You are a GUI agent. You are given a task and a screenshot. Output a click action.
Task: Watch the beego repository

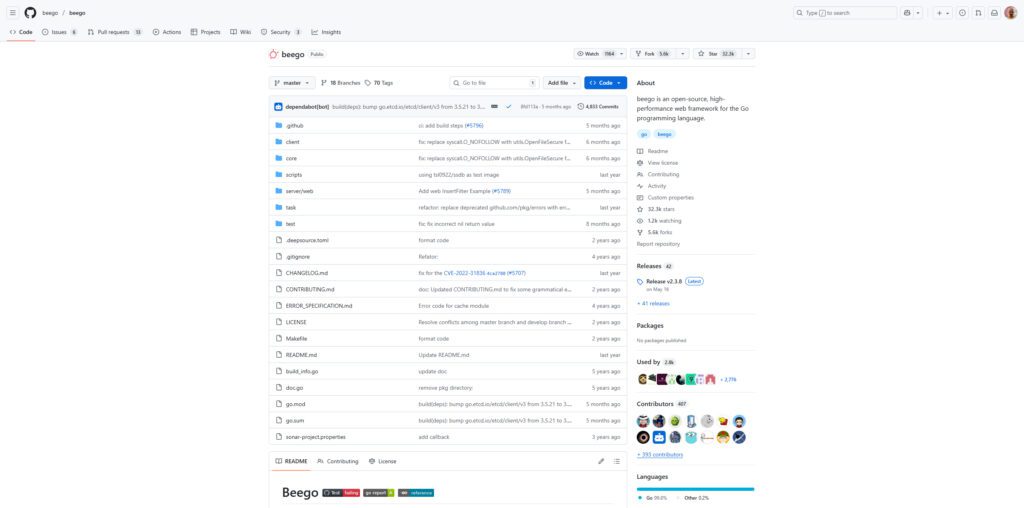coord(596,54)
